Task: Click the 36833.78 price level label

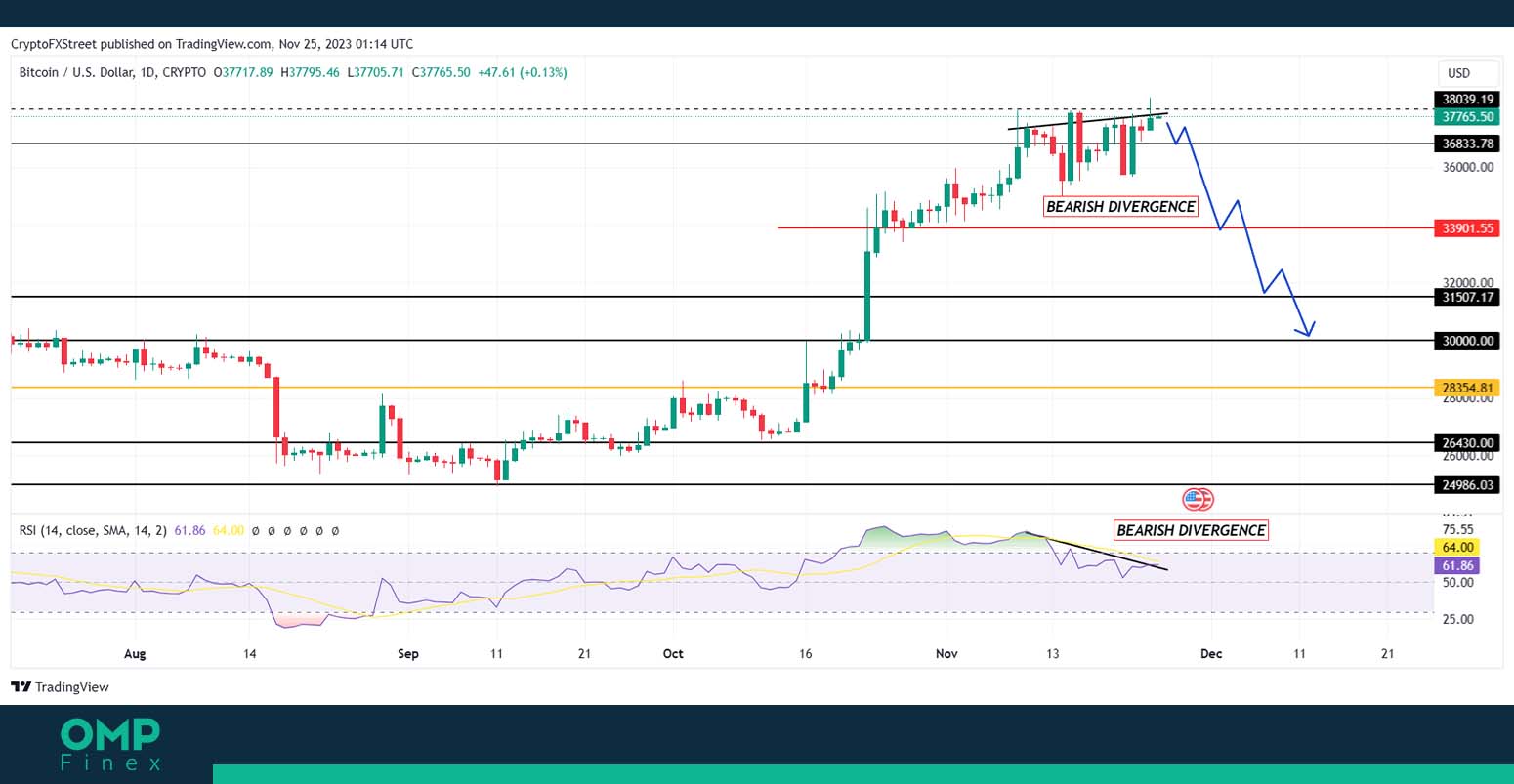Action: click(1468, 144)
